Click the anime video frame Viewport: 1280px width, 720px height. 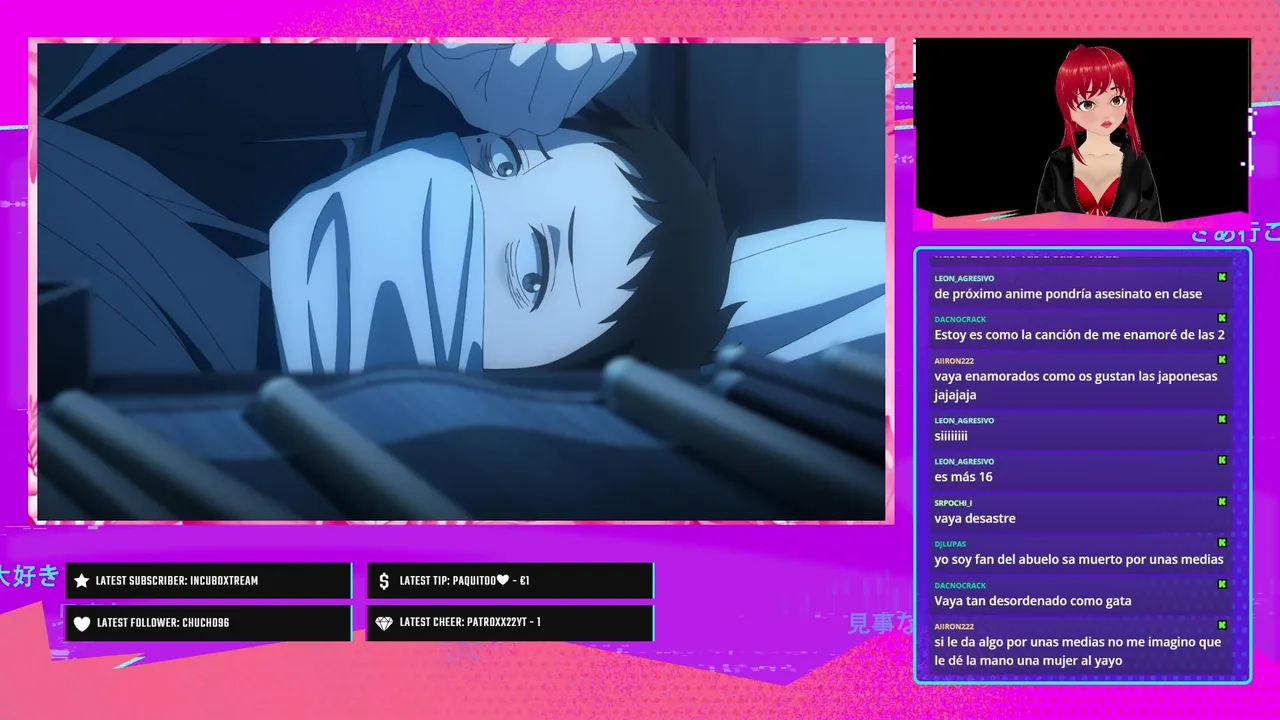point(461,281)
